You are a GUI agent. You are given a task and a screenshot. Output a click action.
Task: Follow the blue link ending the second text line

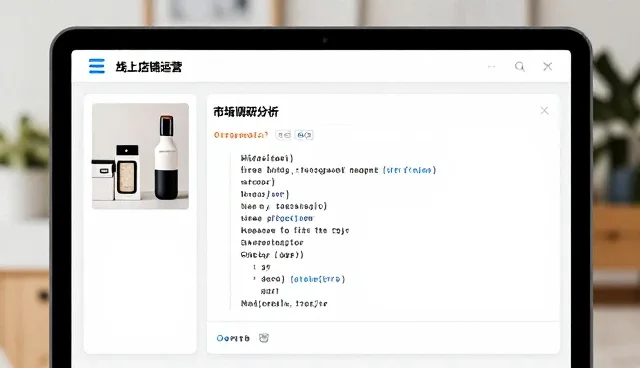[409, 170]
